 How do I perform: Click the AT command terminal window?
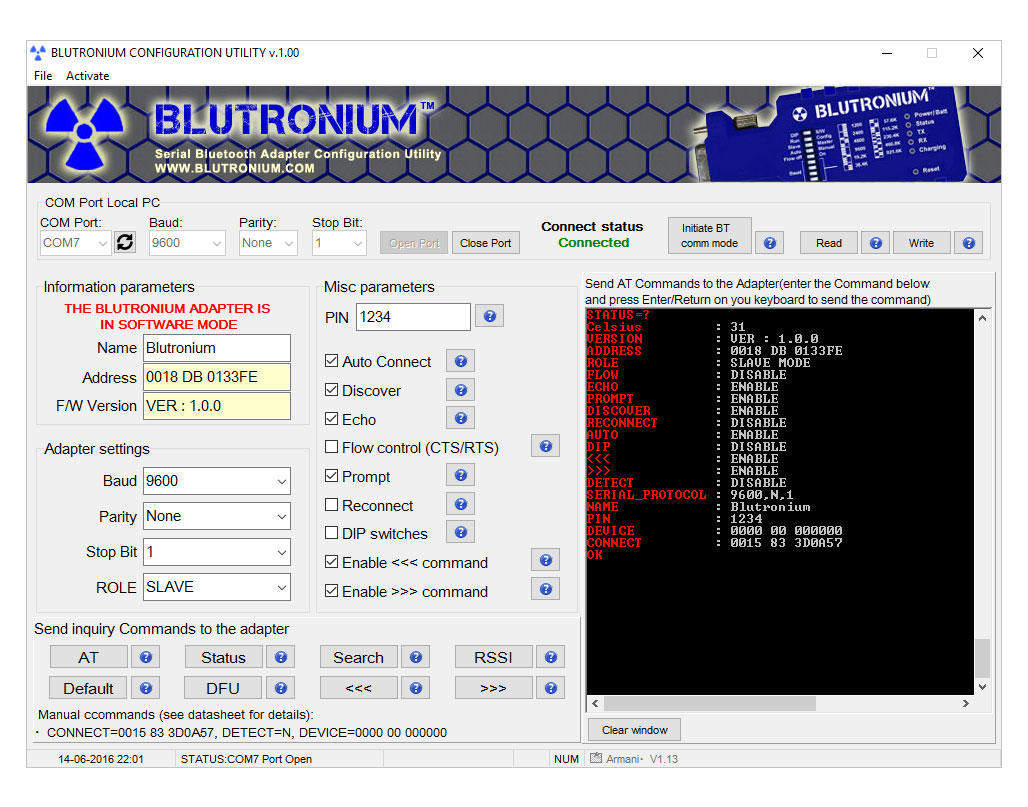pyautogui.click(x=780, y=502)
